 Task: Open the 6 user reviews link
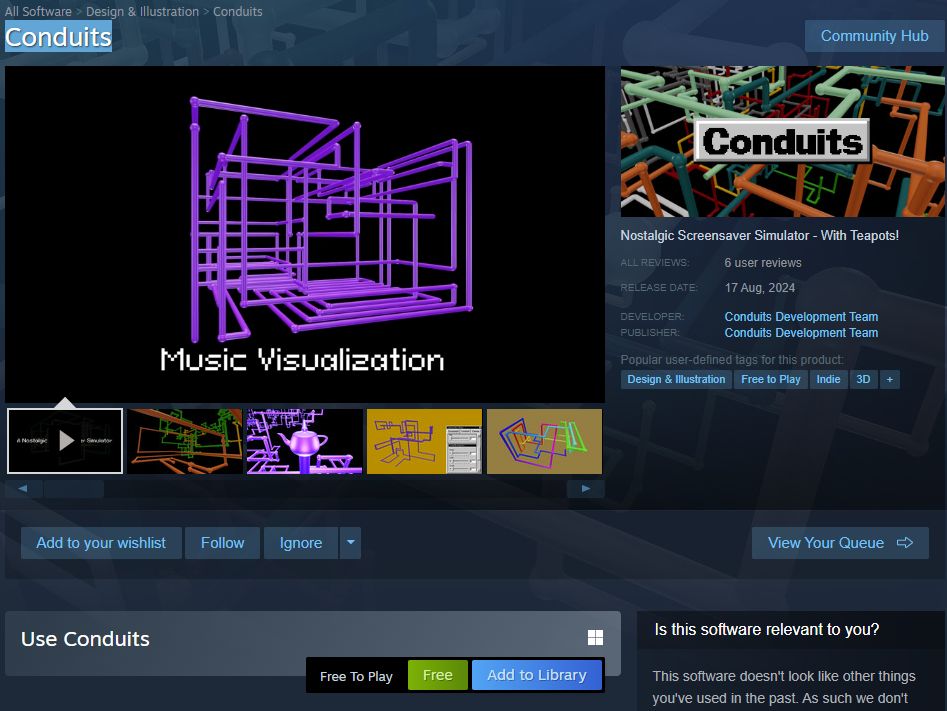[763, 263]
